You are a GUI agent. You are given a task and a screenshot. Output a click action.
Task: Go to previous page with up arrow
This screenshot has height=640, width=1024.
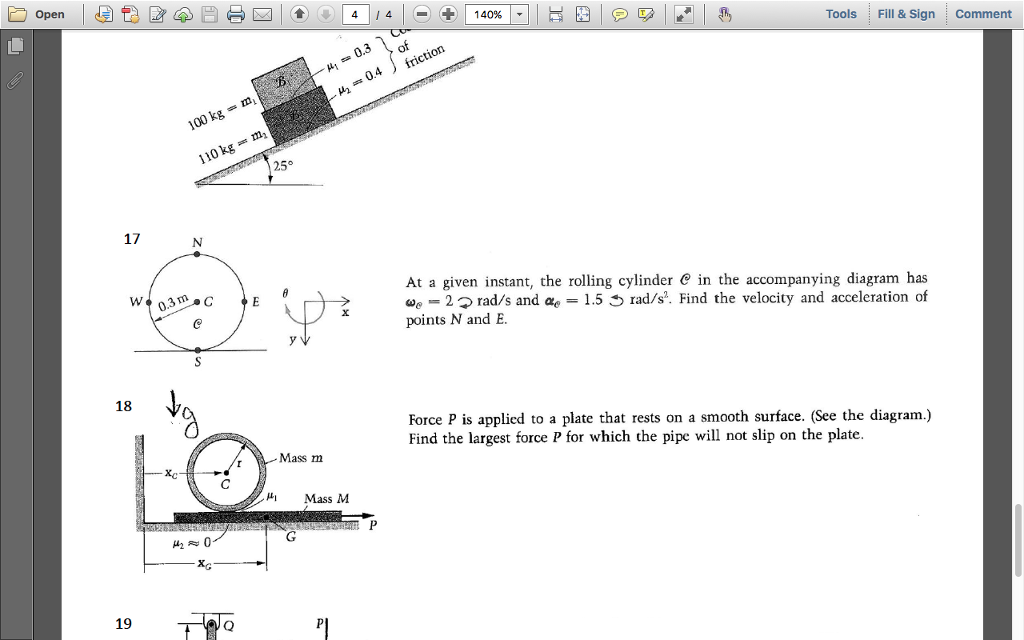(299, 14)
